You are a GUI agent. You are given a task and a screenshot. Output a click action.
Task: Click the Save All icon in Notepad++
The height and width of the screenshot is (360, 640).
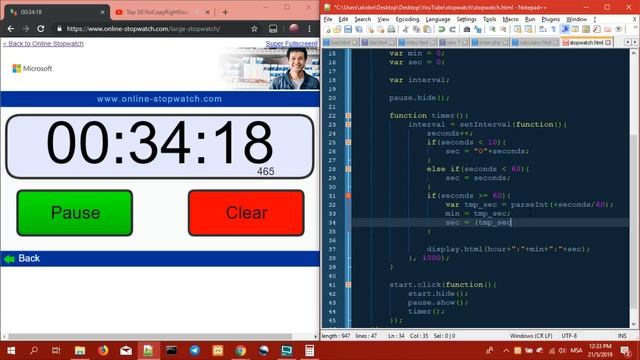click(359, 29)
